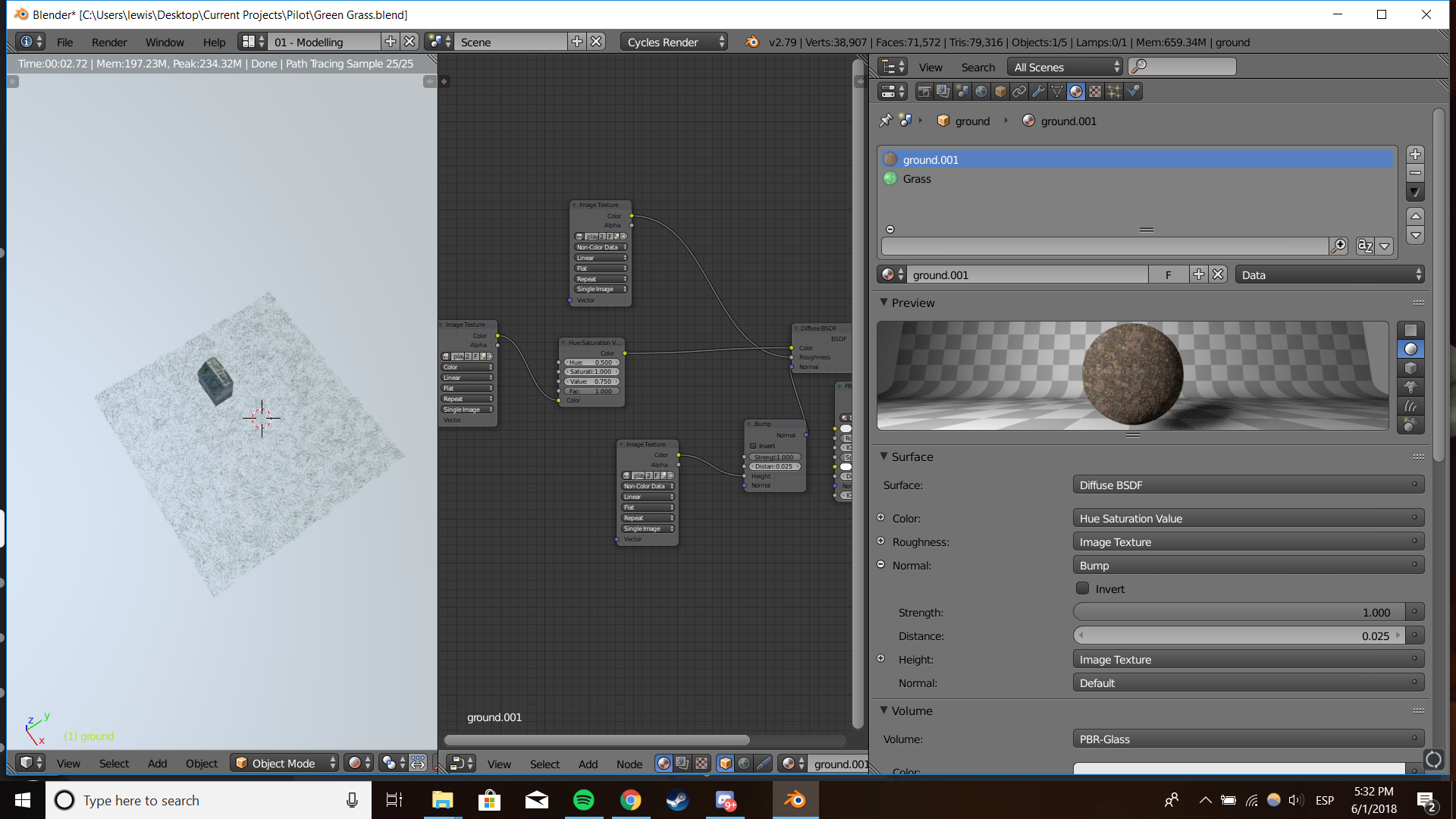Select the Grass material slot

(917, 179)
